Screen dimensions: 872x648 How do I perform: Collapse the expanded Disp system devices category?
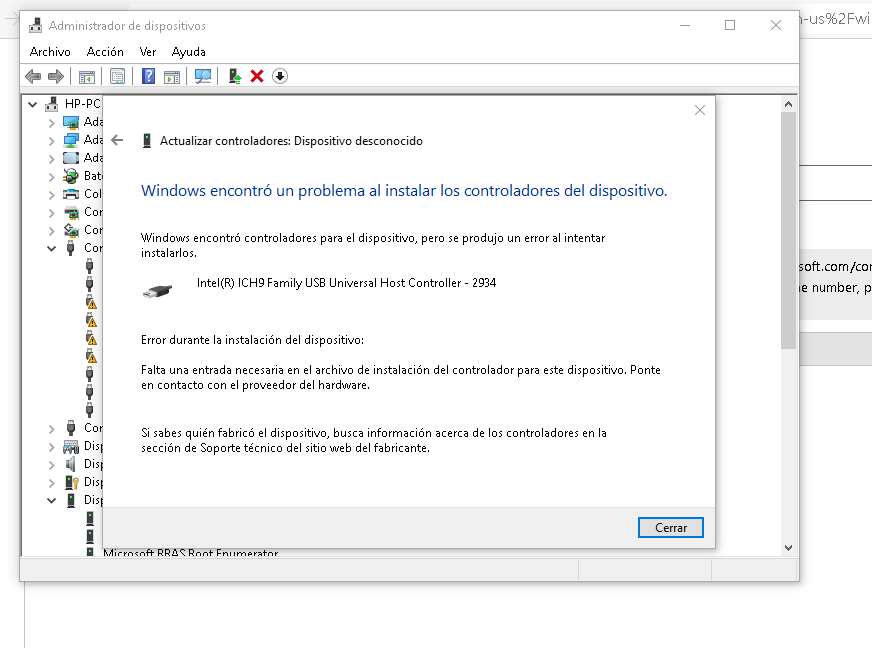pos(51,501)
